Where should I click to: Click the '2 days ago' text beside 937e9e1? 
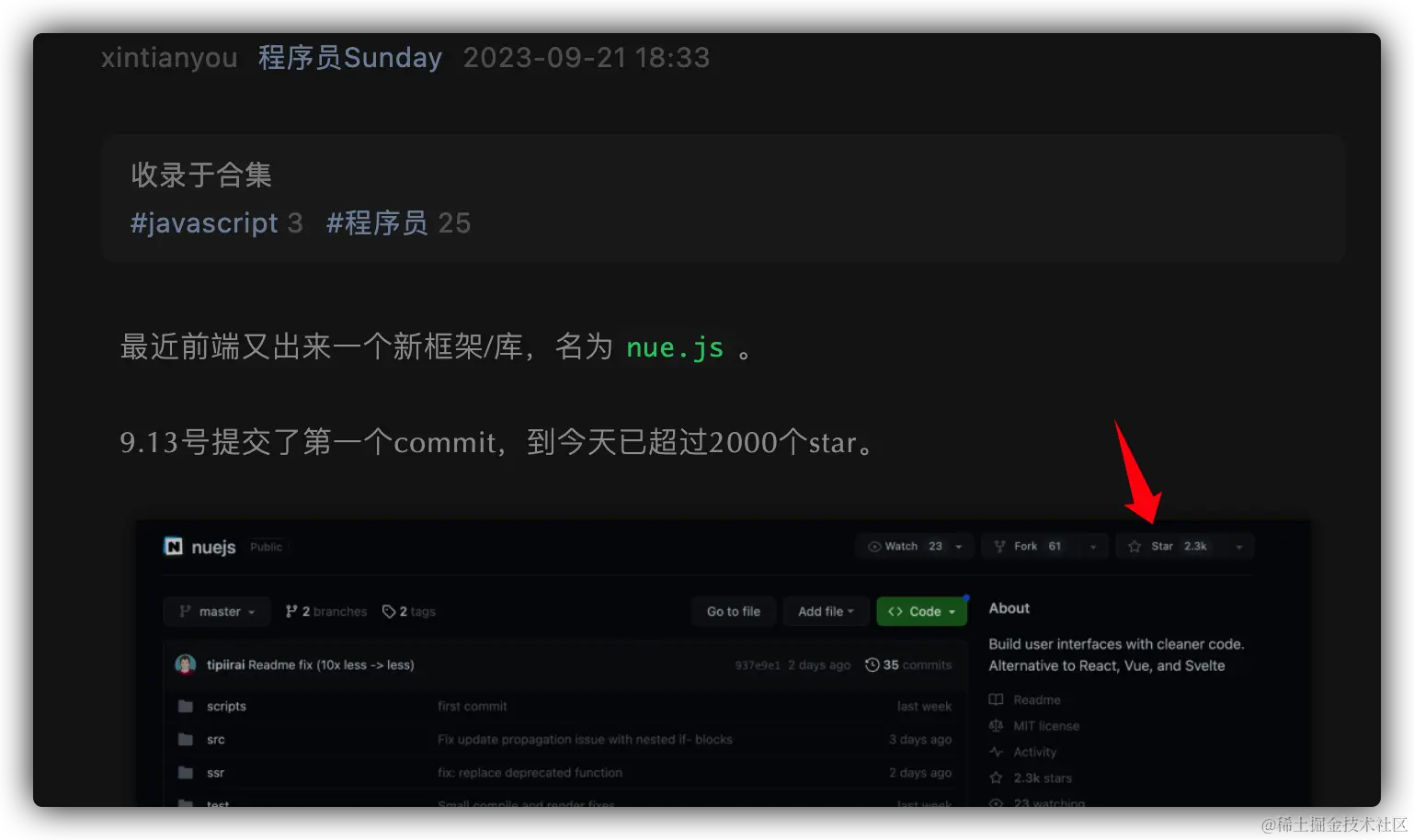pyautogui.click(x=819, y=665)
